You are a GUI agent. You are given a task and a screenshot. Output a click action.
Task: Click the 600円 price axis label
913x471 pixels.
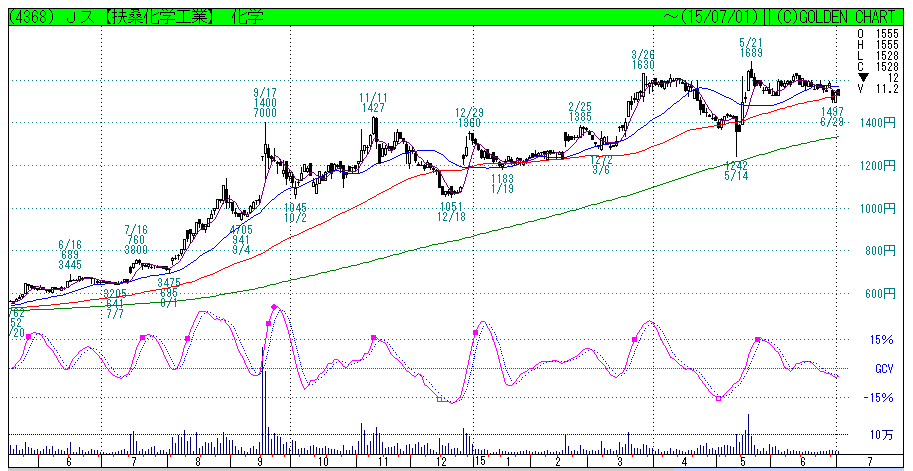879,294
